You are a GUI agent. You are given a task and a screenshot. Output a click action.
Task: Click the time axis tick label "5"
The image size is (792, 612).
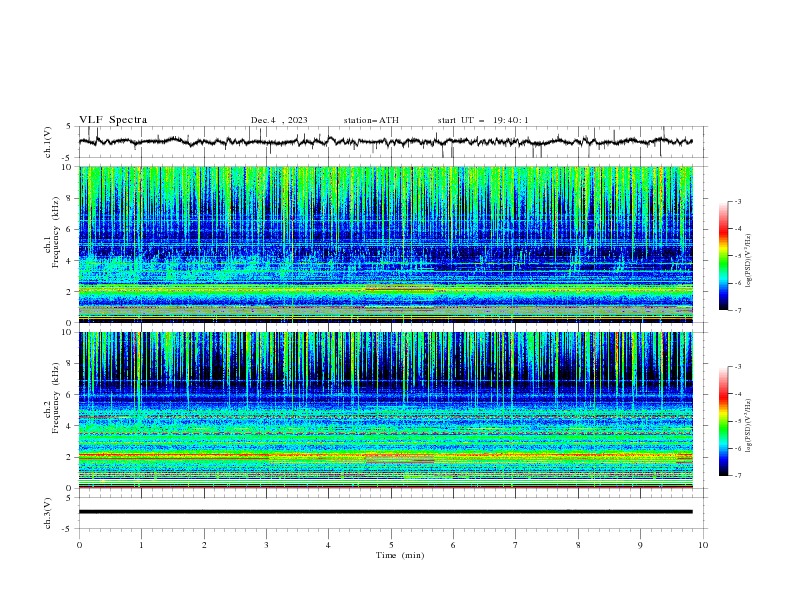(391, 545)
